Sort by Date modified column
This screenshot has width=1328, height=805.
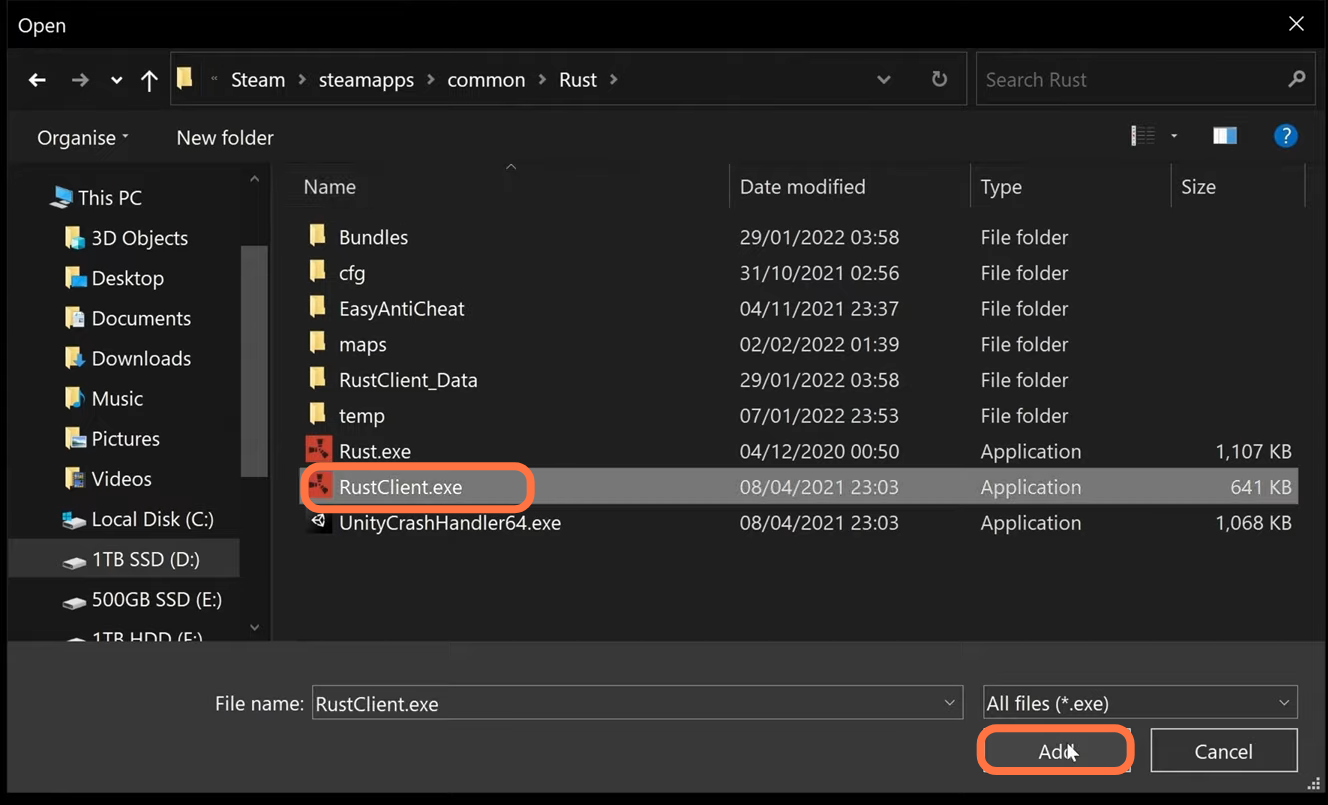tap(803, 187)
